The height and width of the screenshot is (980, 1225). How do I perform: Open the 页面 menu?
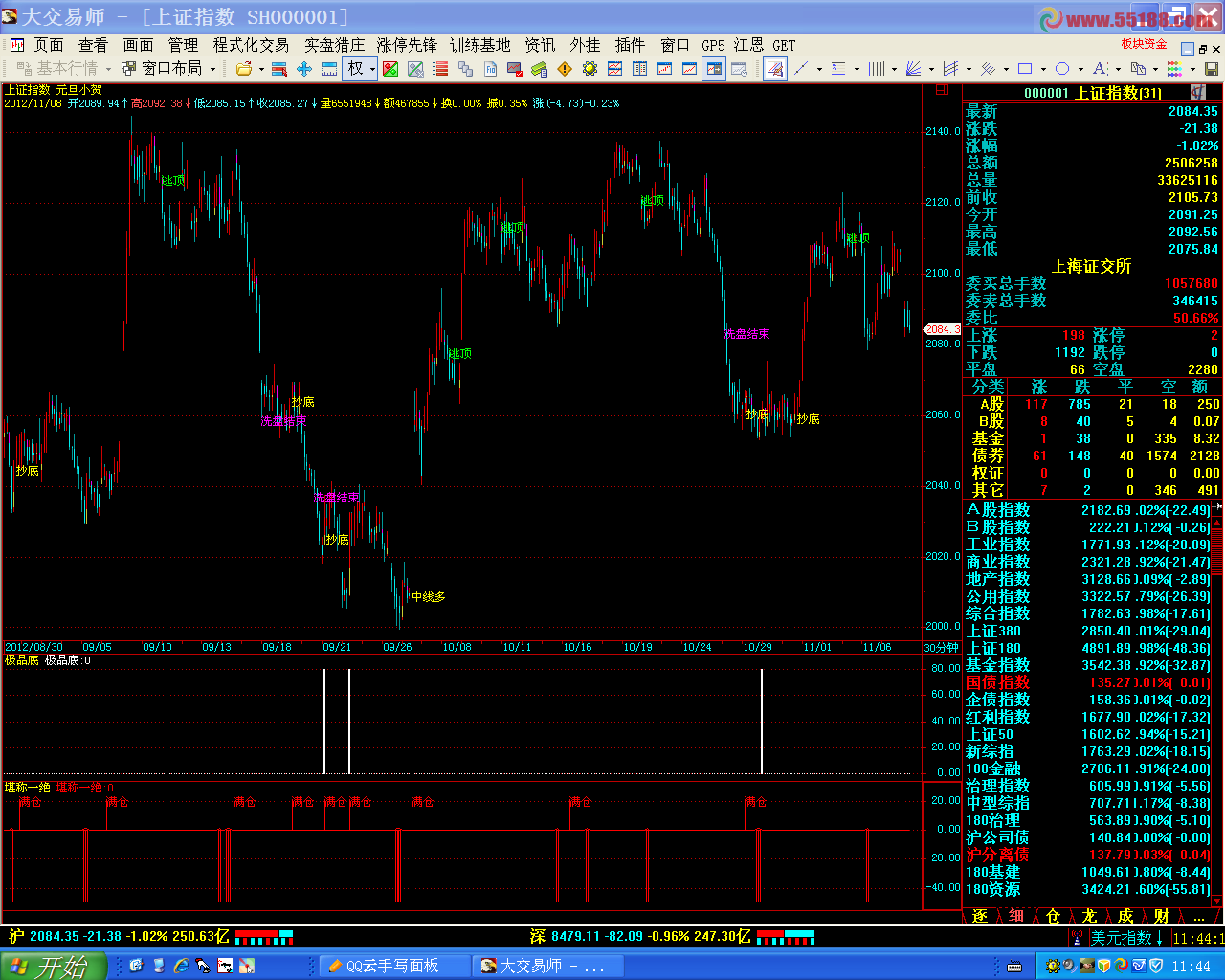point(49,45)
